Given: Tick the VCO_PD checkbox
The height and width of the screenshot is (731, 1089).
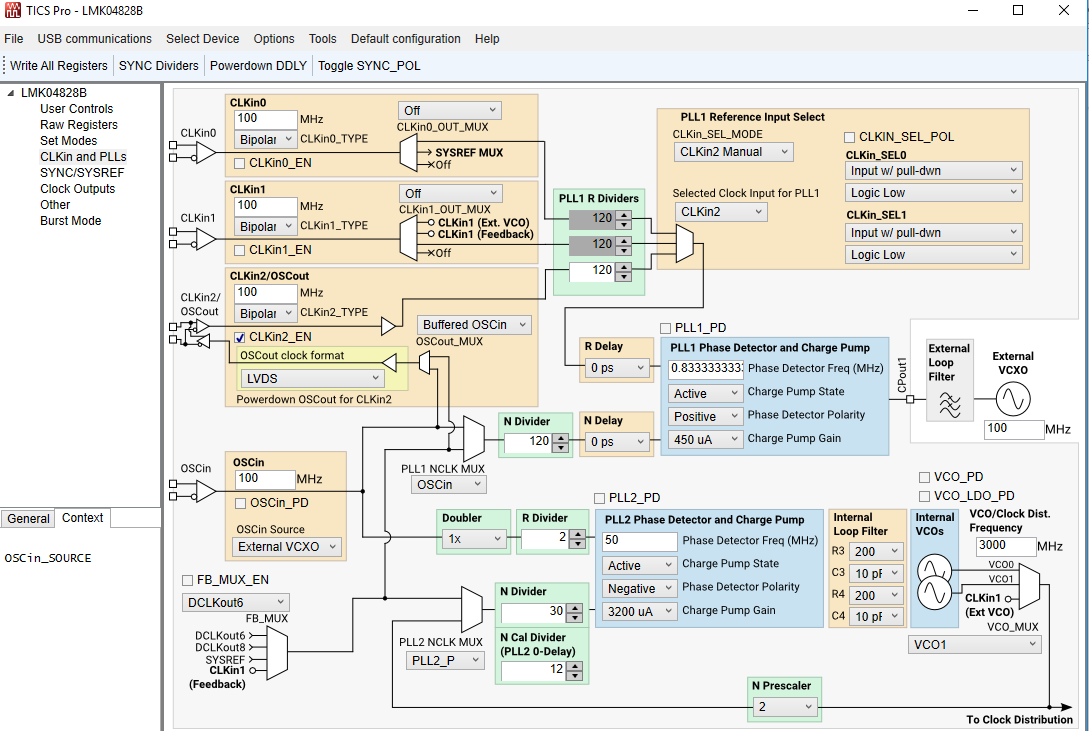Looking at the screenshot, I should (924, 477).
